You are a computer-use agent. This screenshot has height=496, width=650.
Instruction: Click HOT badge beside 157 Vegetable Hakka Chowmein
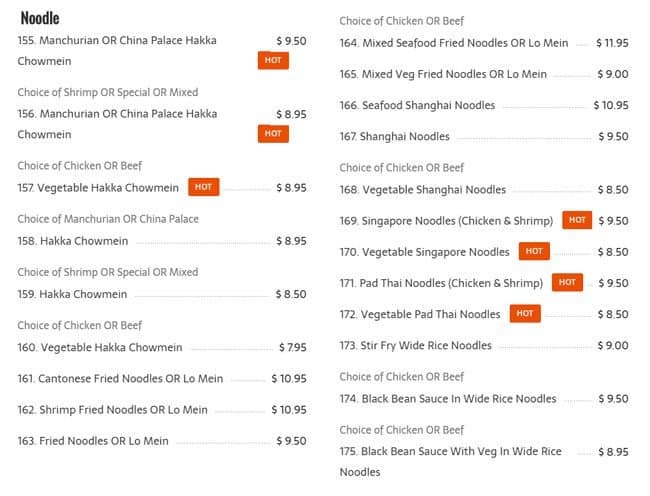(x=203, y=187)
